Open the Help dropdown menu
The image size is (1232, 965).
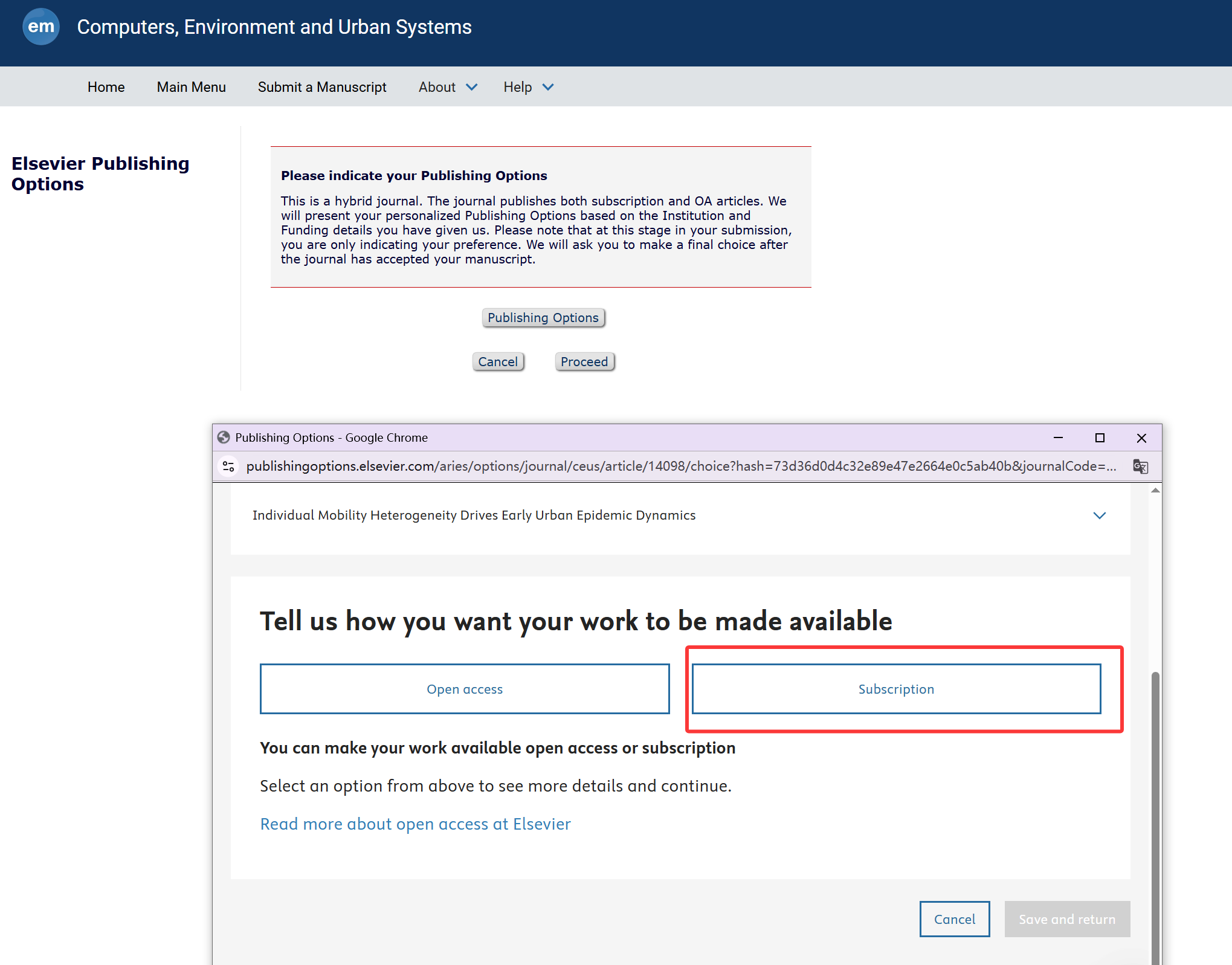click(528, 87)
